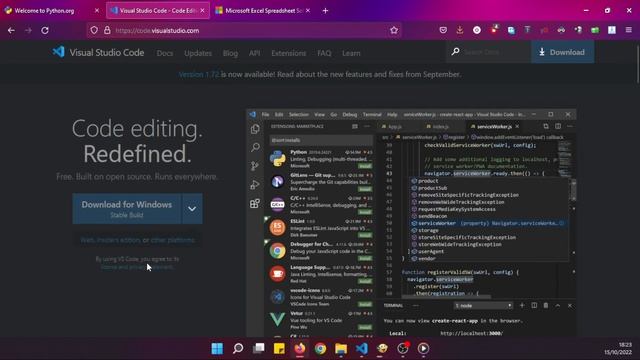Open File Explorer from the taskbar
This screenshot has width=640, height=360.
coord(341,348)
